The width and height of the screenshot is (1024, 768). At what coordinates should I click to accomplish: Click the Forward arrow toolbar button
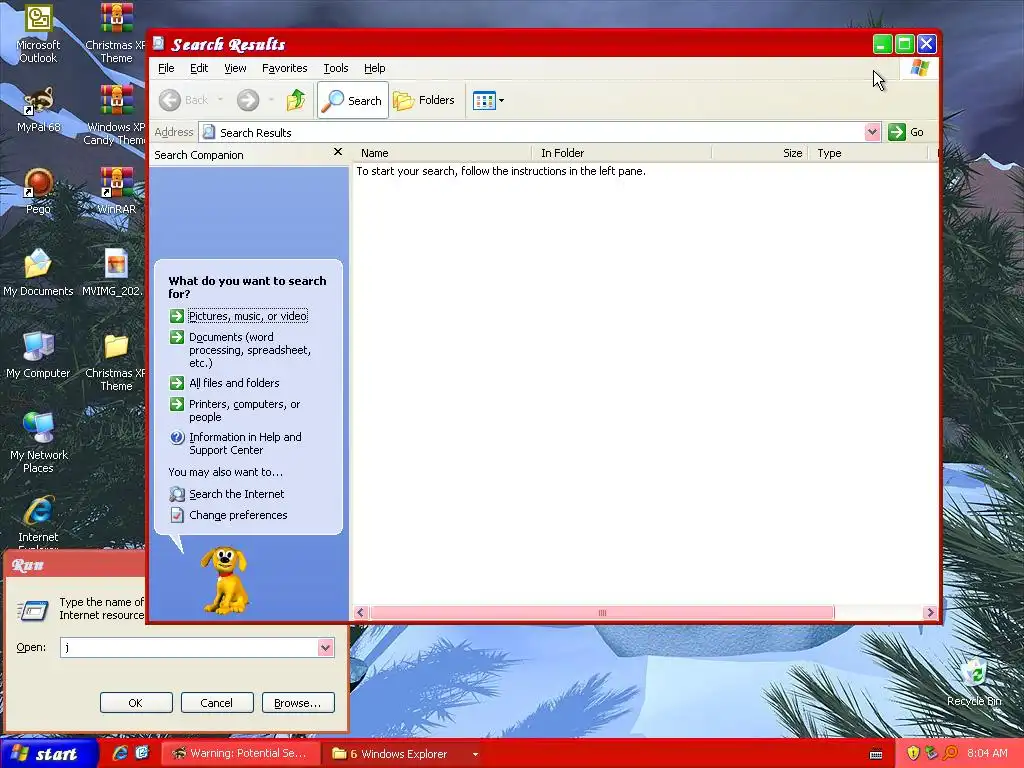pos(248,100)
